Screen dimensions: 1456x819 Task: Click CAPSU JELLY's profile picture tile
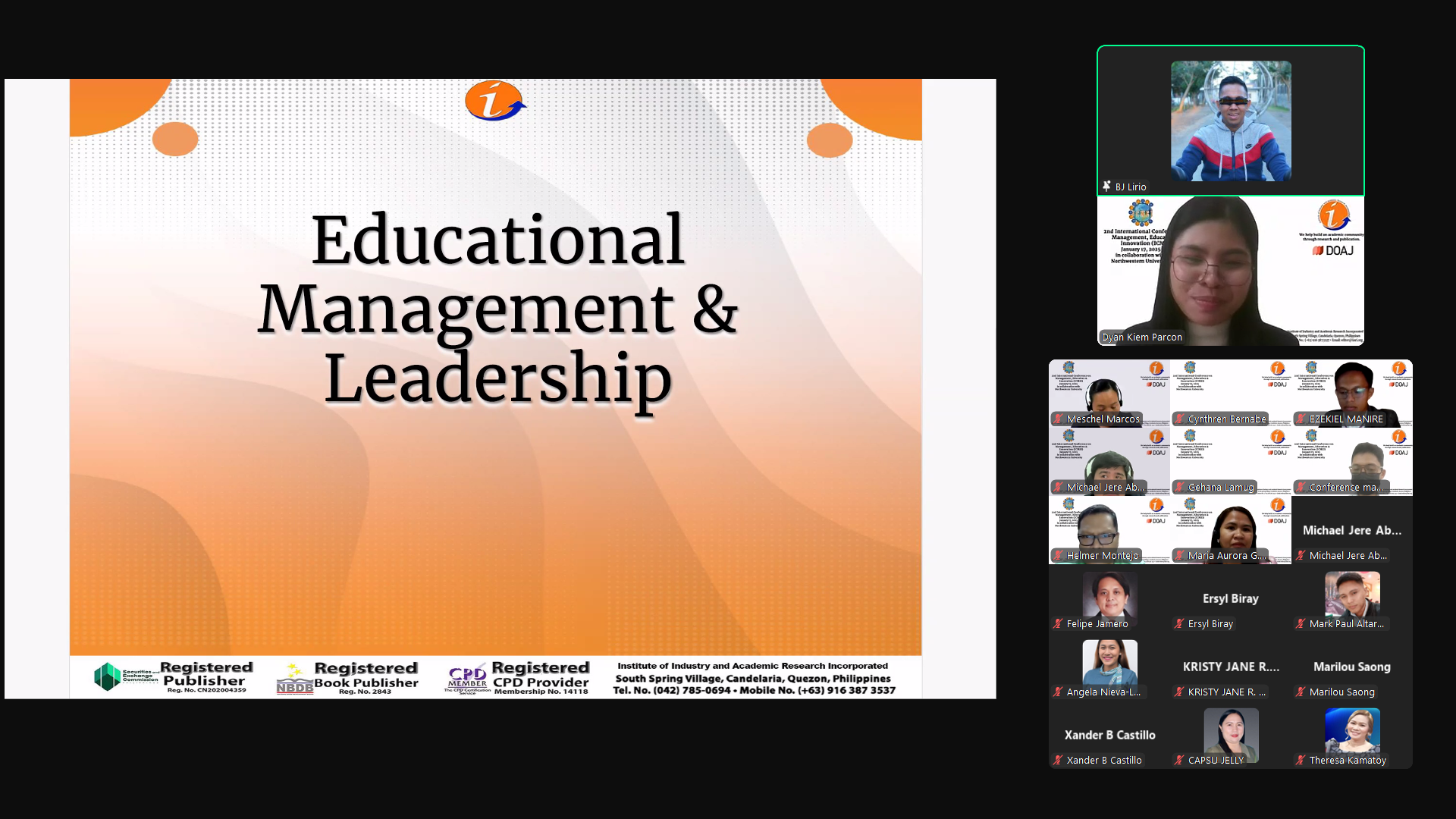click(1231, 733)
